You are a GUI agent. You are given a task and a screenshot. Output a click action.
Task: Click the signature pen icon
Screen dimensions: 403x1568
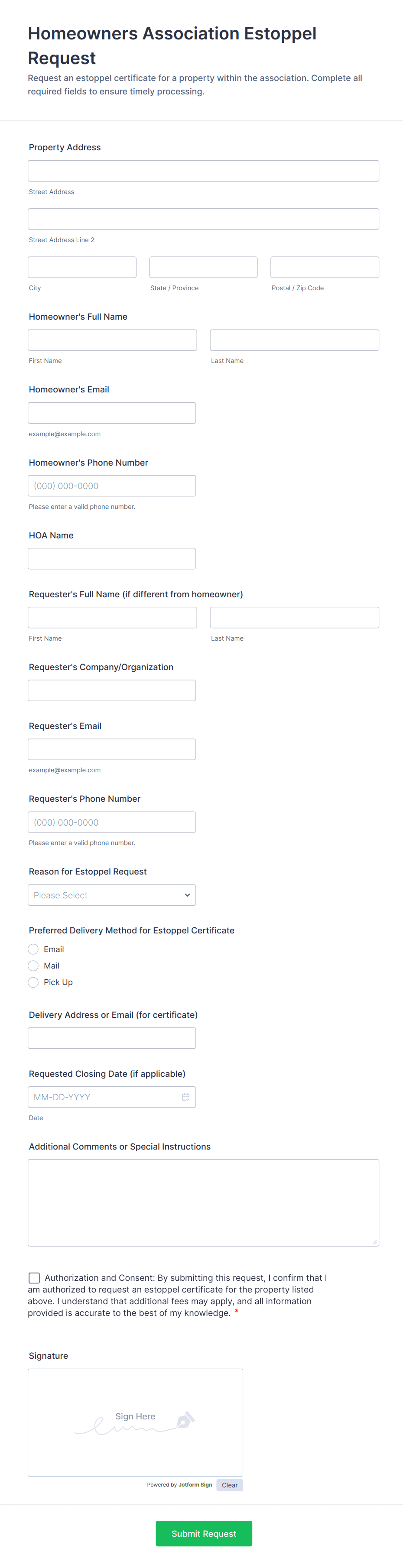coord(185,1420)
